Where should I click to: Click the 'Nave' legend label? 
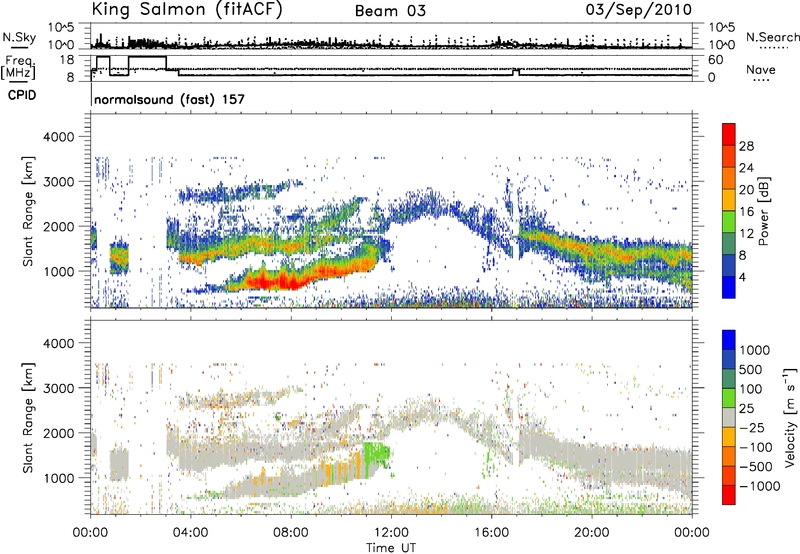[x=761, y=69]
